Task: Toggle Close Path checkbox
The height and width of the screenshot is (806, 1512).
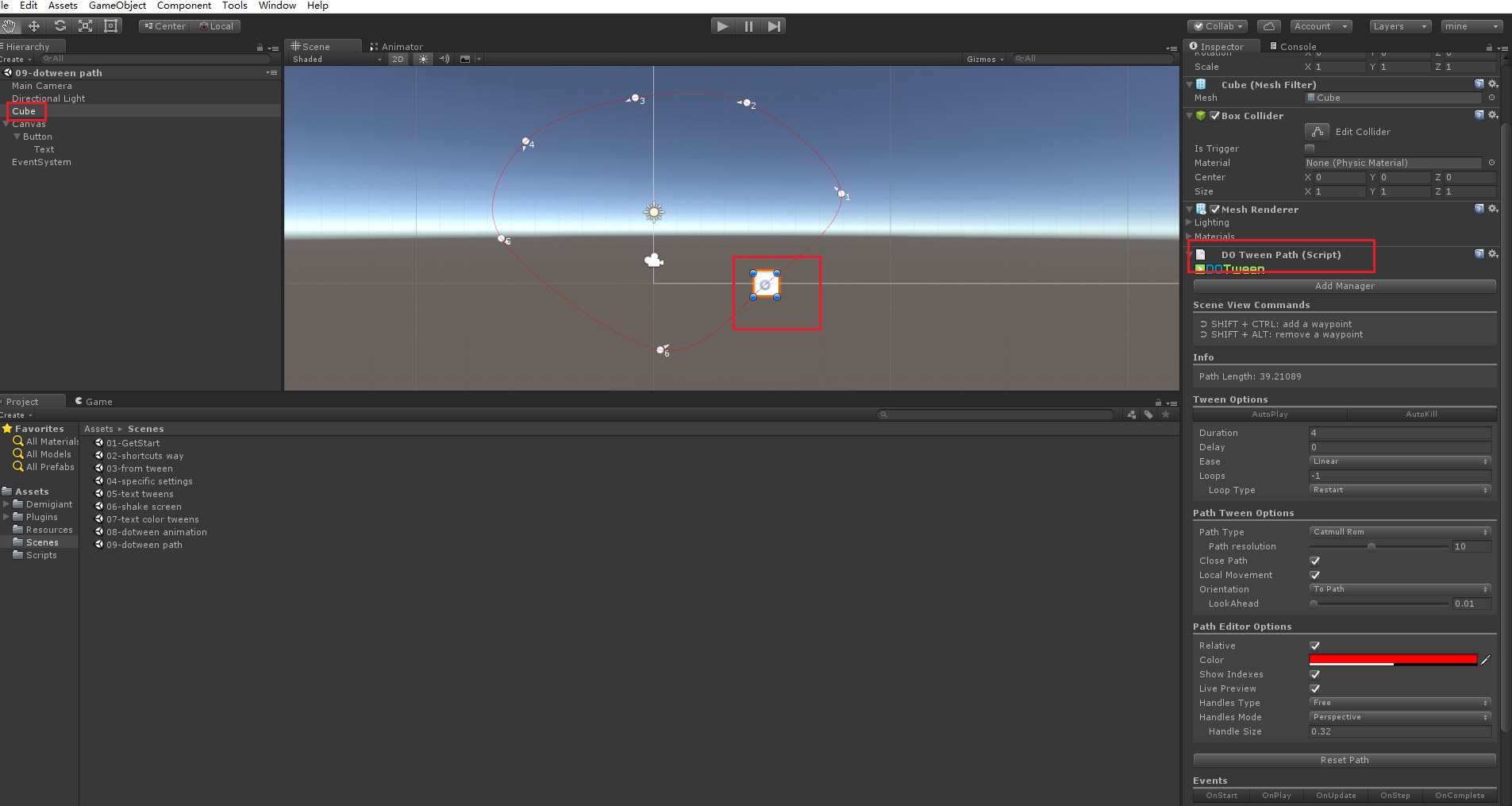Action: tap(1314, 561)
